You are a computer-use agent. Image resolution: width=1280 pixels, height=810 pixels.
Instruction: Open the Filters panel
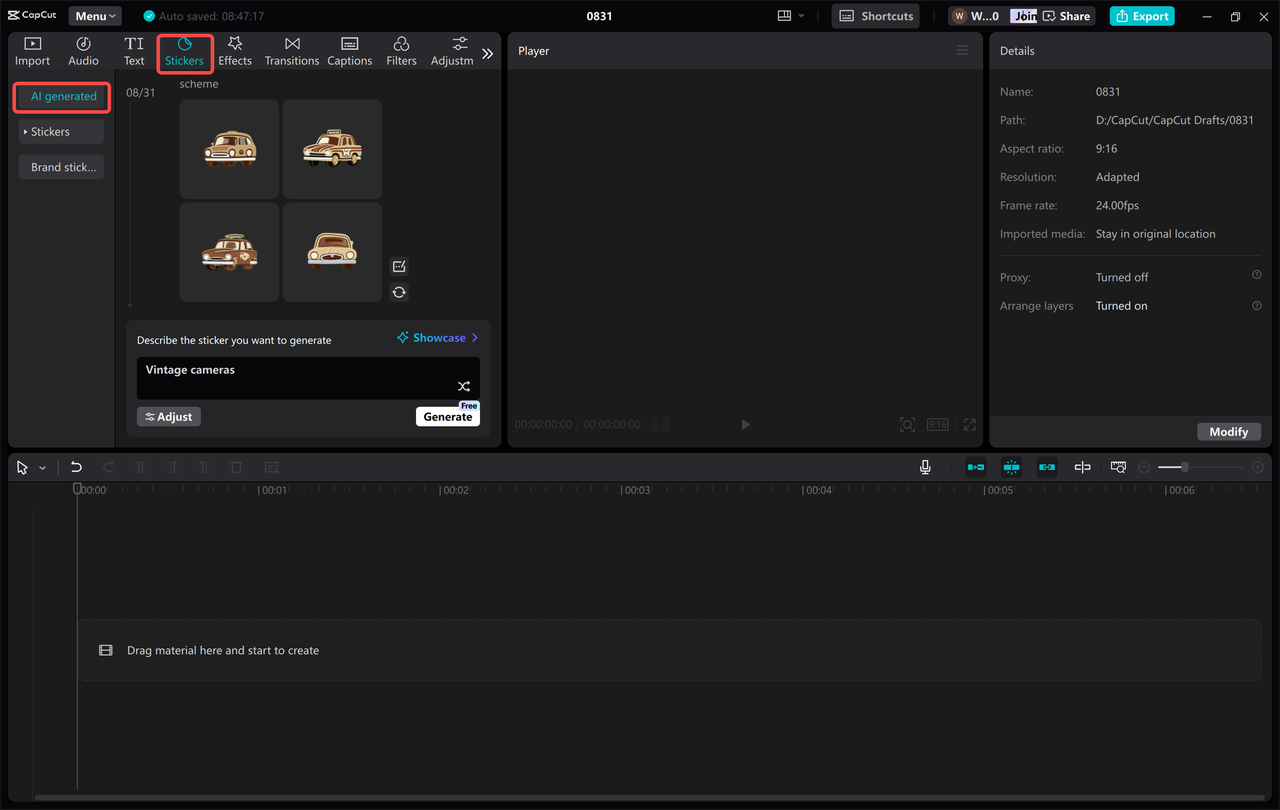coord(401,51)
